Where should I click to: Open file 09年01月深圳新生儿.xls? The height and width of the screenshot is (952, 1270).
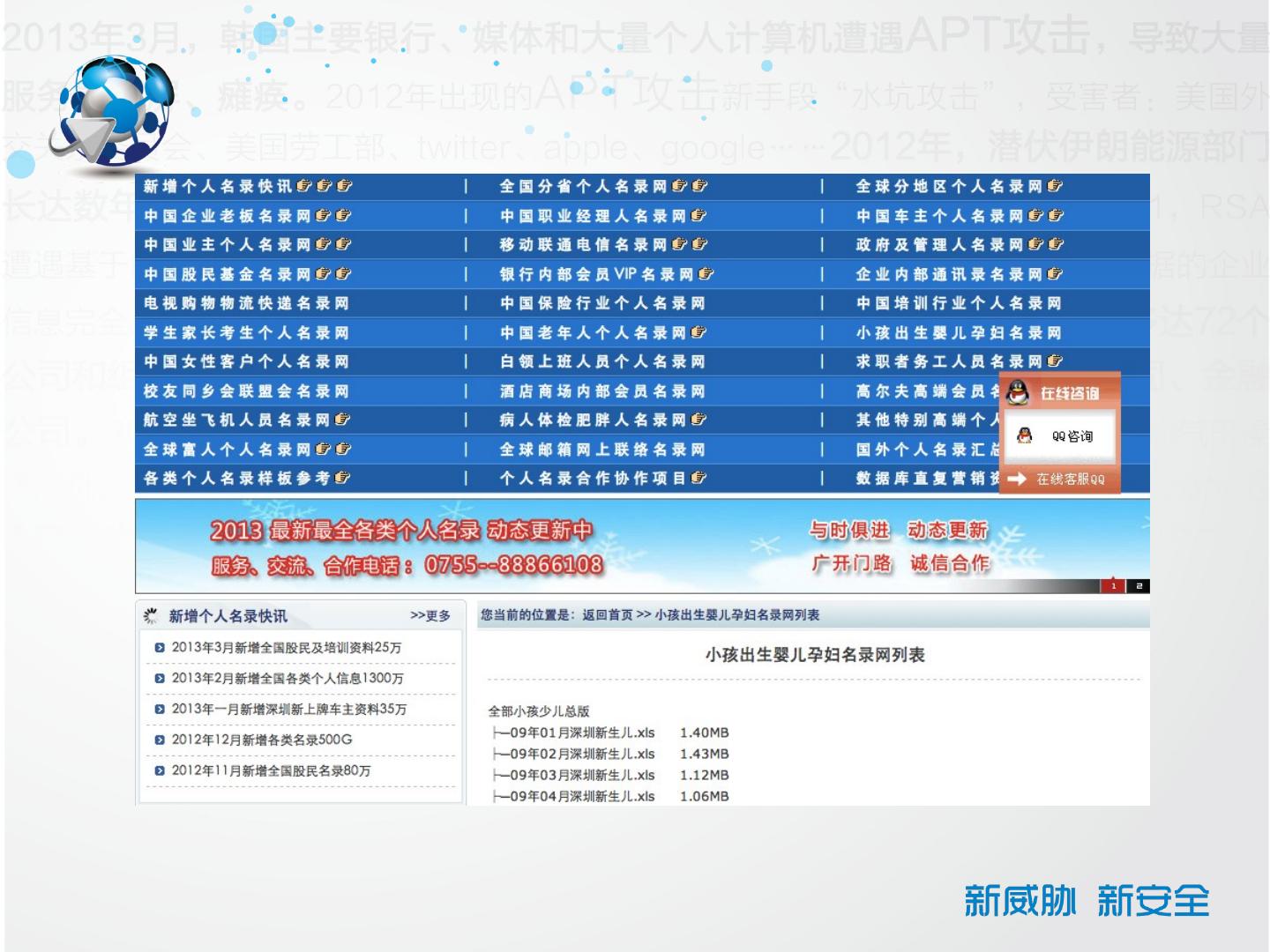(x=582, y=733)
